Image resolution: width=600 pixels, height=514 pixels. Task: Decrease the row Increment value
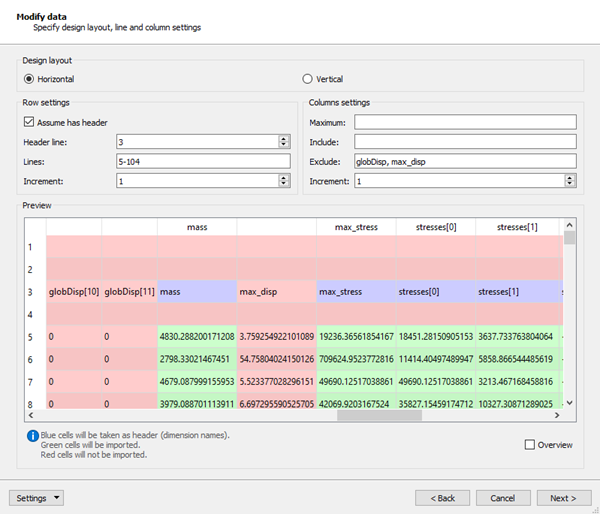[284, 184]
